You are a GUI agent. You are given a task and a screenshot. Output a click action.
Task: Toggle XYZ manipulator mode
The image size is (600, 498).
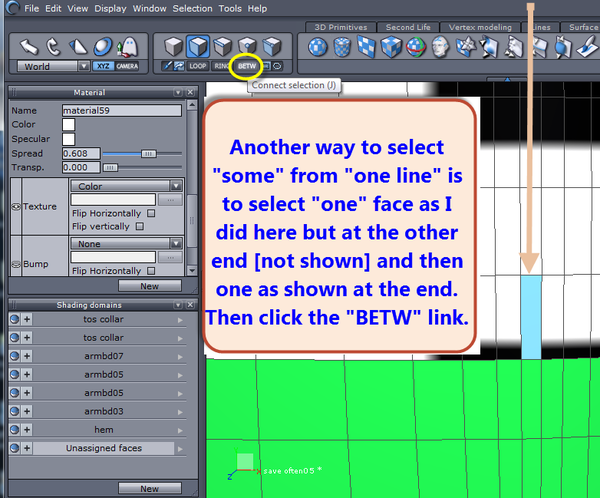[103, 66]
